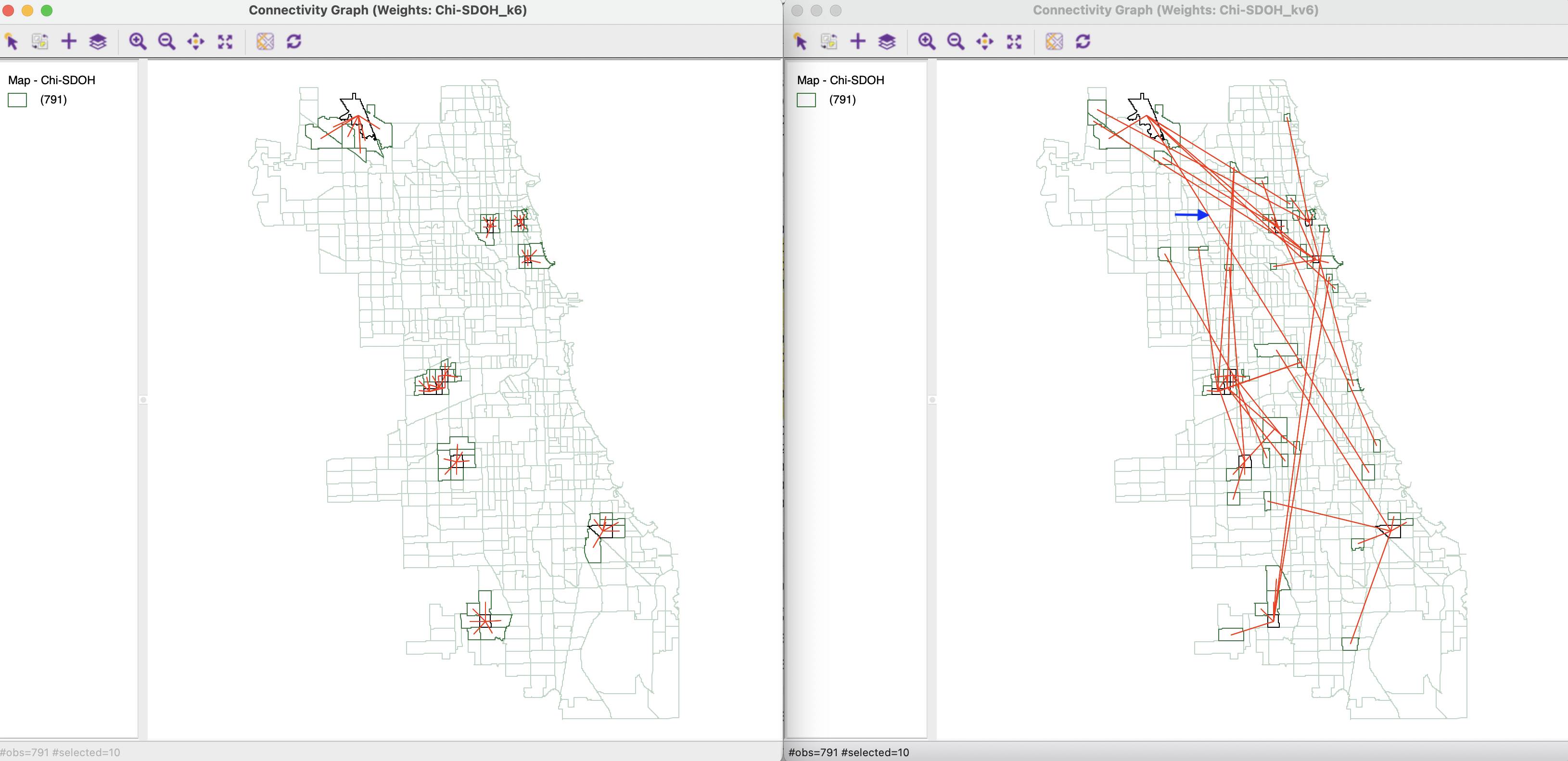Click the legend splitter handle in k6 window
Screen dimensions: 1568x761
click(143, 400)
